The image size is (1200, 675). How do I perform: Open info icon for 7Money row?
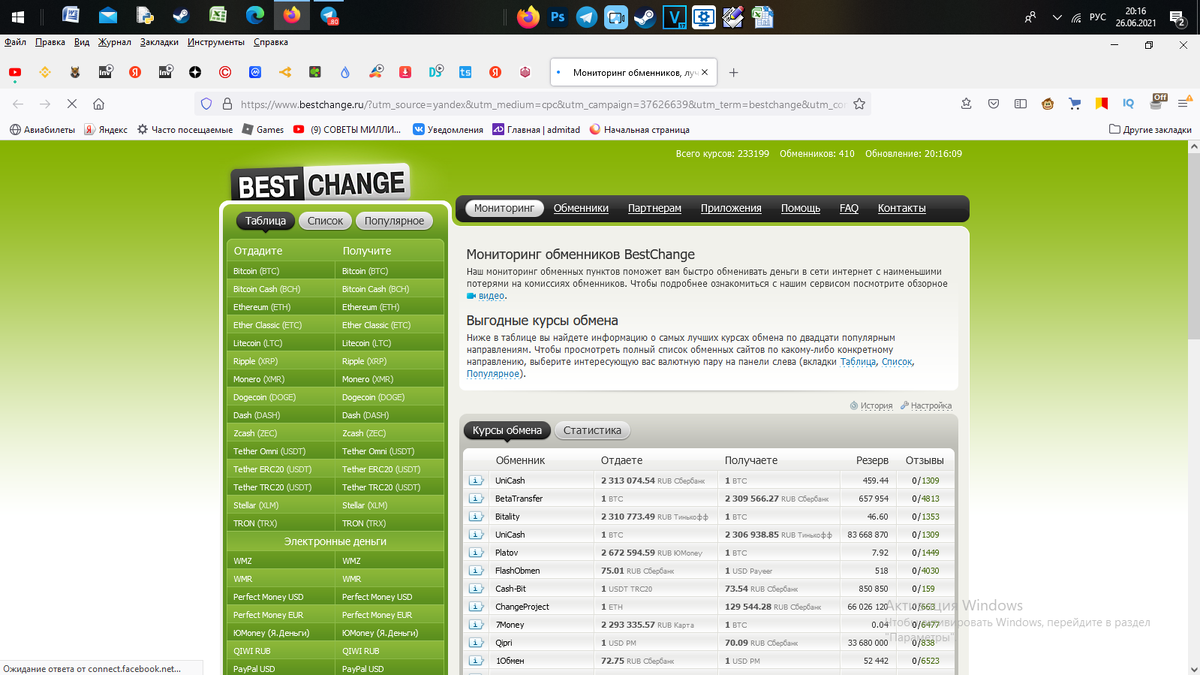(476, 625)
